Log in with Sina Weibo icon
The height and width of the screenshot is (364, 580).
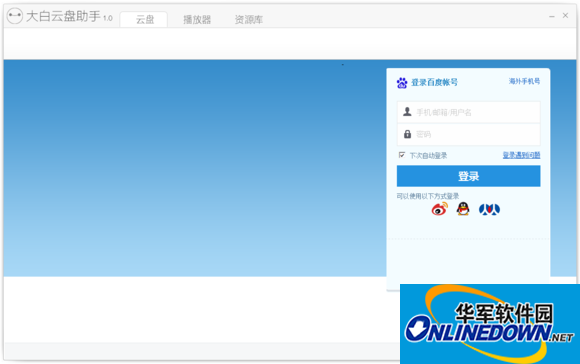tap(439, 209)
